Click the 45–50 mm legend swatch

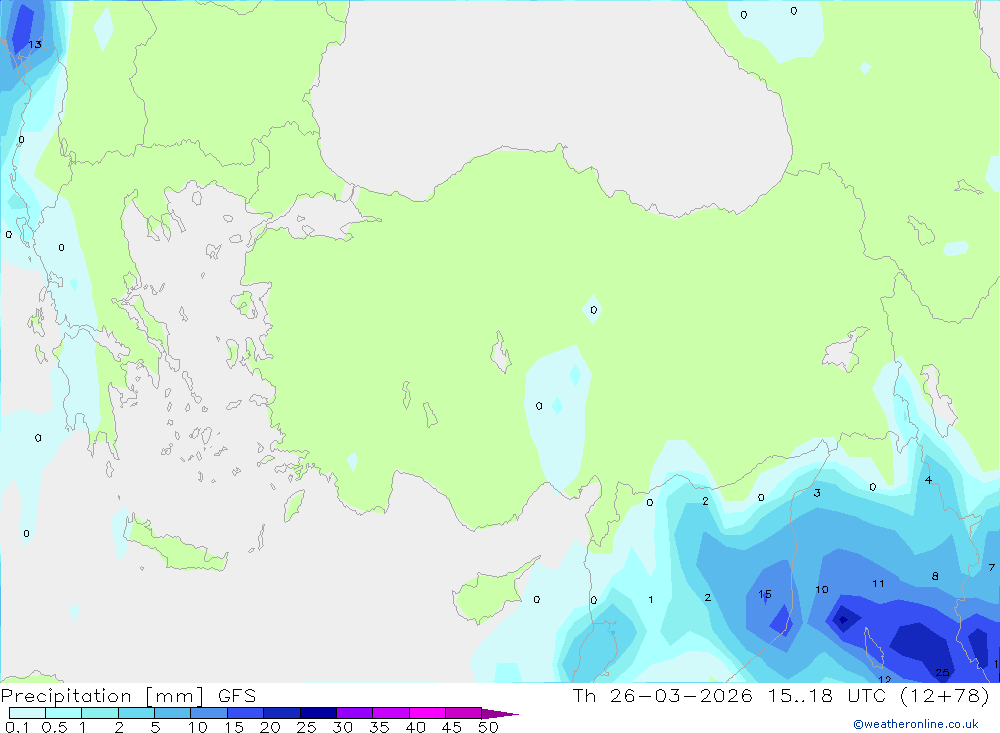[464, 713]
